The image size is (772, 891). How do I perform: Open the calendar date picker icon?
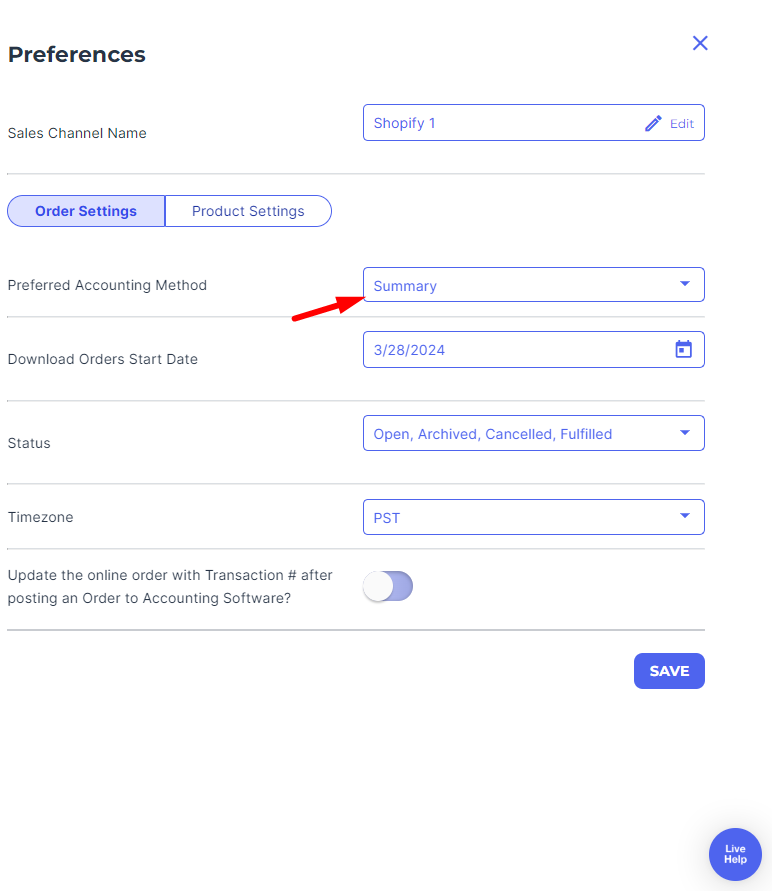(x=683, y=349)
